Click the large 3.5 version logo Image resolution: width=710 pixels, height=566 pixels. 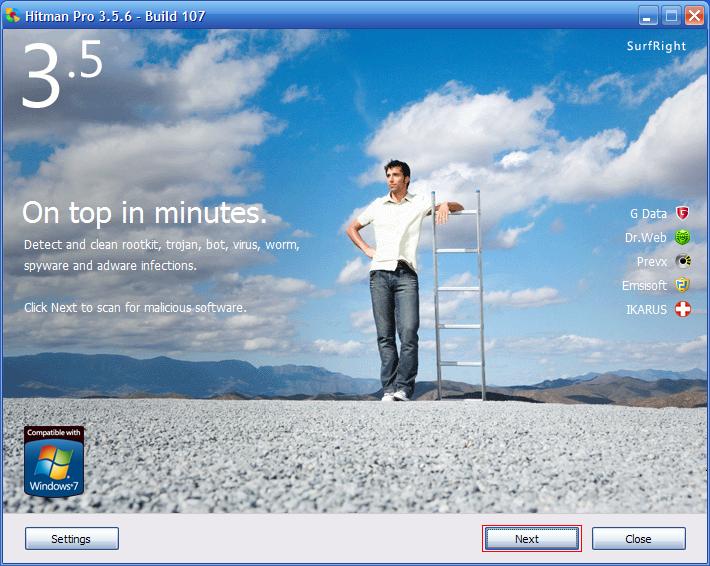click(62, 74)
